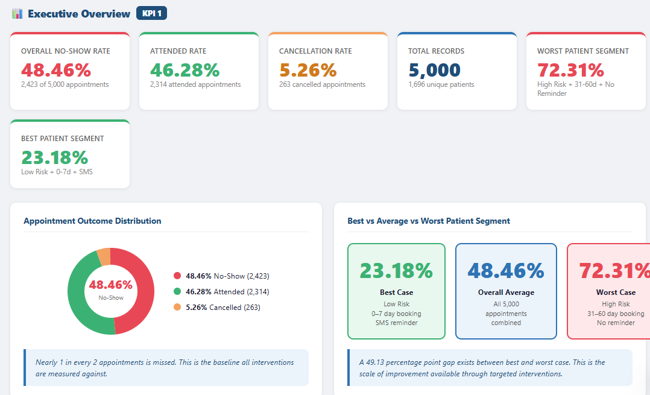
Task: Click the 72.31% value in top KPI card
Action: (x=570, y=70)
